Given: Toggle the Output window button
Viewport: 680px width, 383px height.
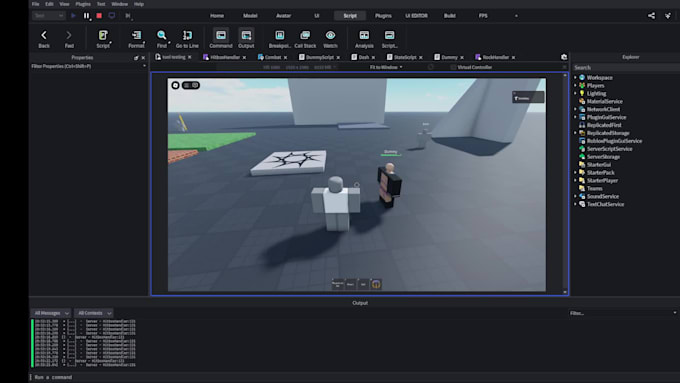Looking at the screenshot, I should pos(246,39).
